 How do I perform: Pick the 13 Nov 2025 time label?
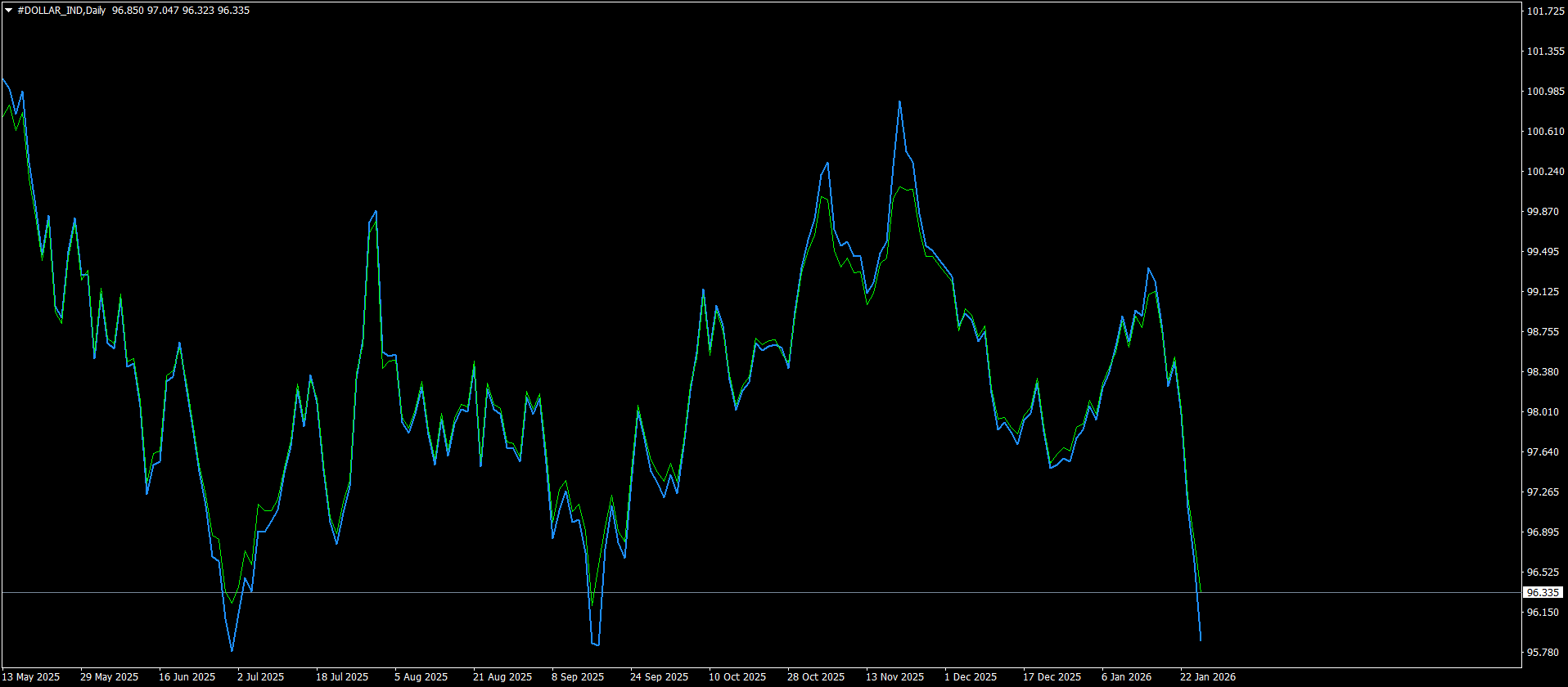894,676
